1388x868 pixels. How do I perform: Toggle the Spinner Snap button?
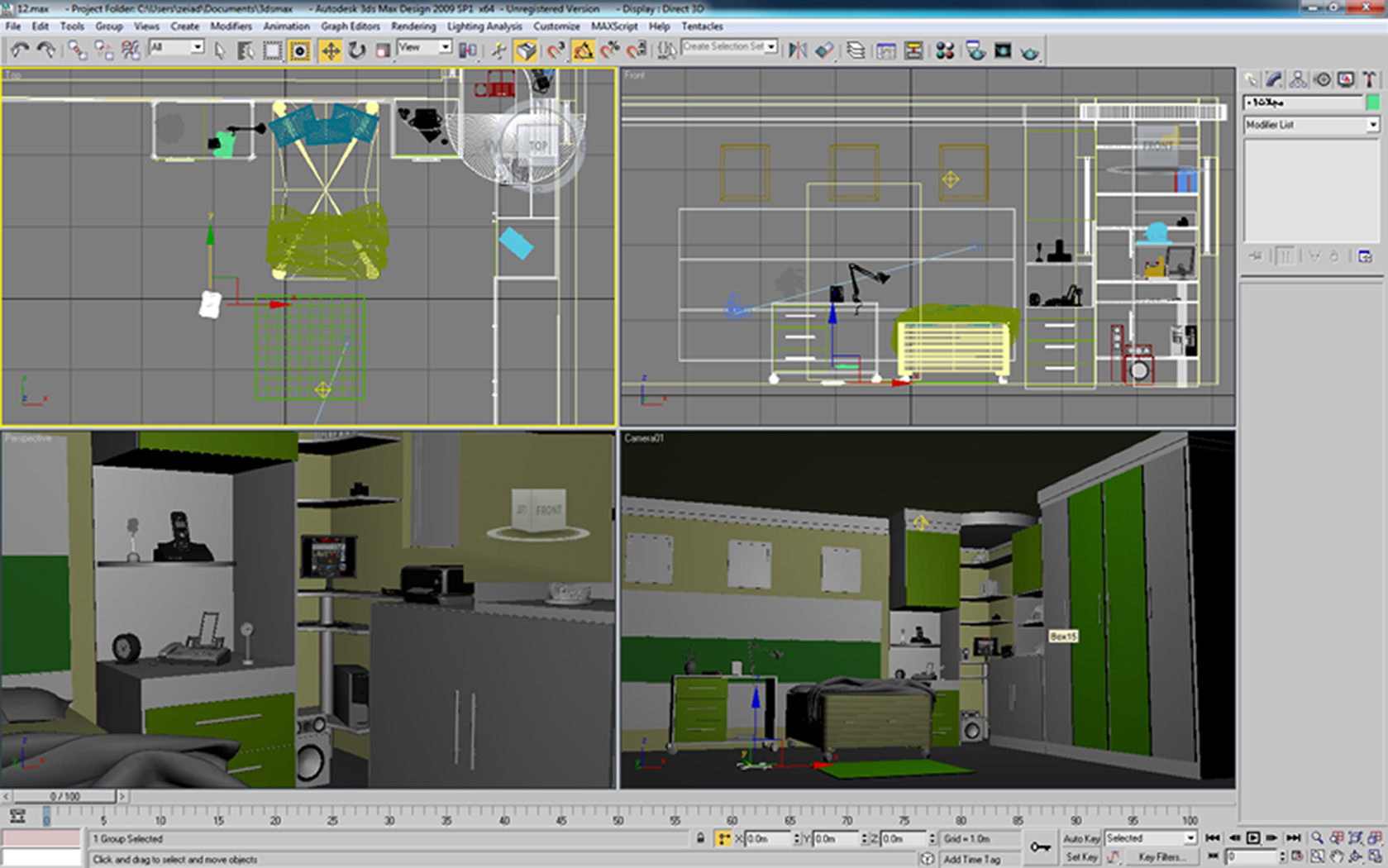coord(637,50)
